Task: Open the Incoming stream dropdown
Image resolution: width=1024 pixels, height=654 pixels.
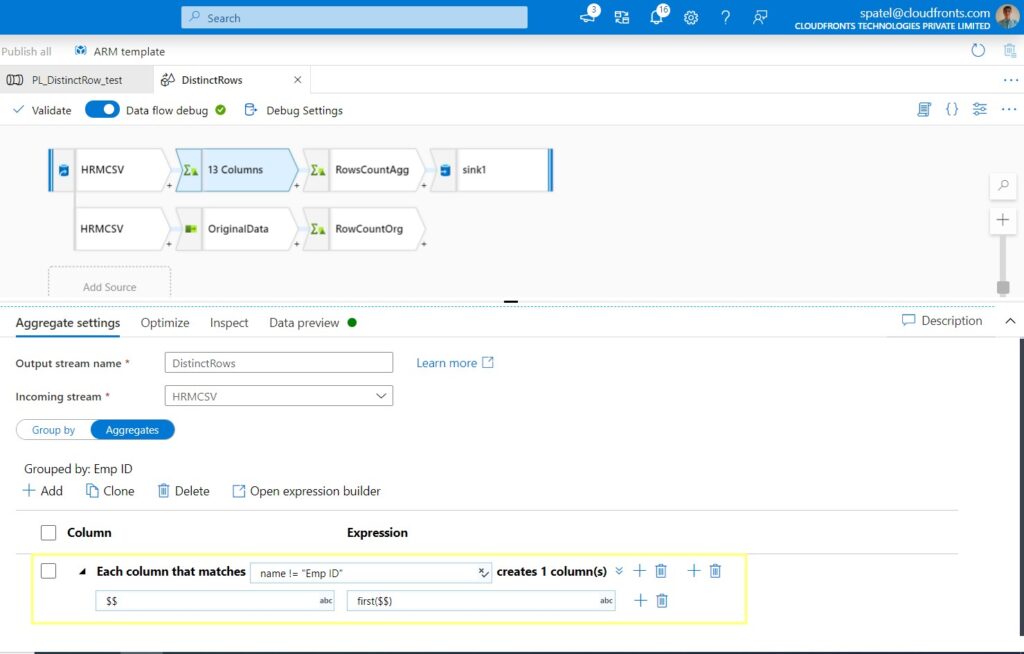Action: (279, 396)
